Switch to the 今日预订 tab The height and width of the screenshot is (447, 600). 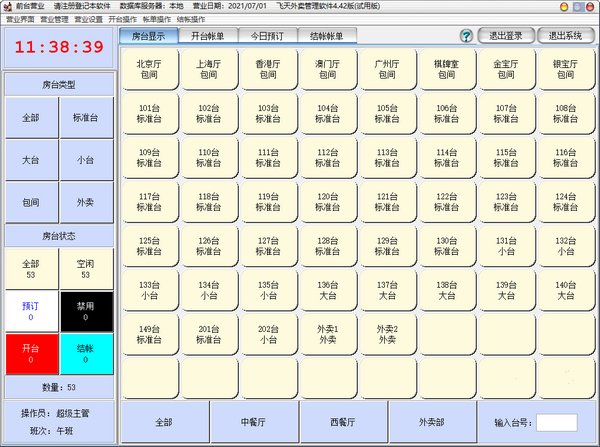tap(267, 36)
